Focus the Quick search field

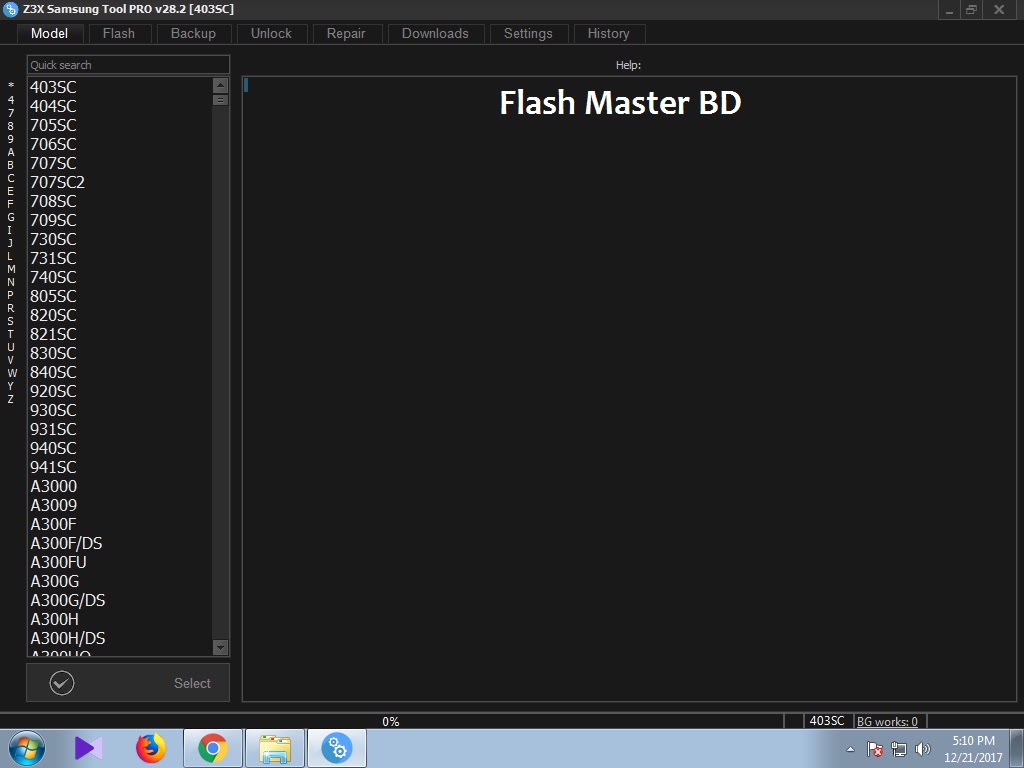[x=128, y=65]
